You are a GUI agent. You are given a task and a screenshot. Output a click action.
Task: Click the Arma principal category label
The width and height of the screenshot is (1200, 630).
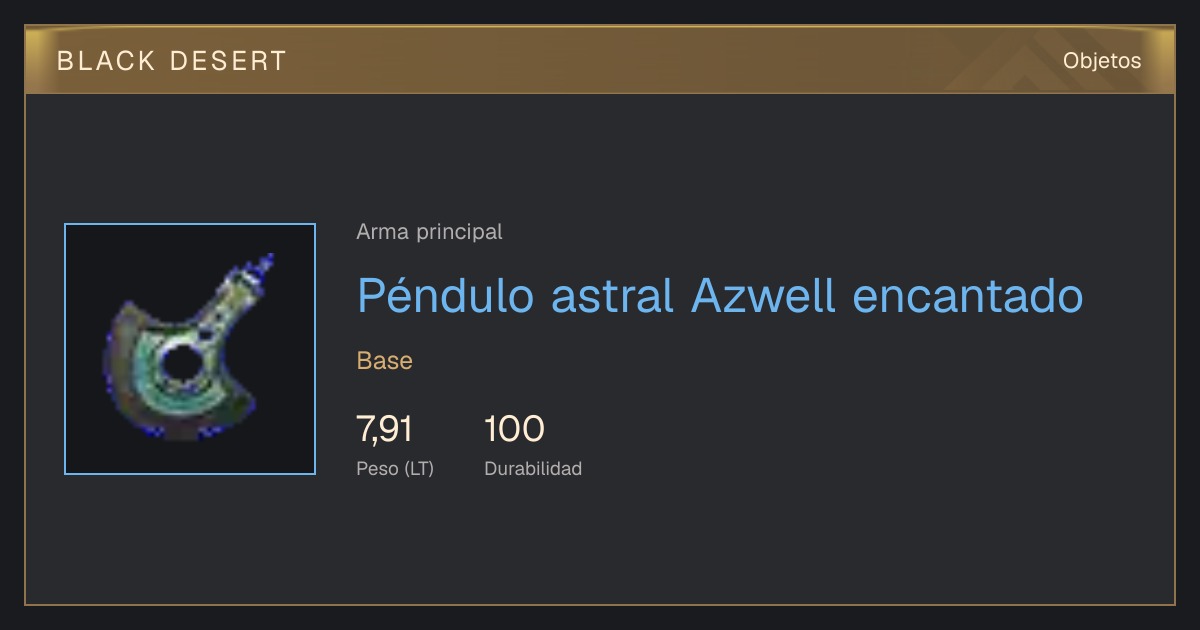pos(429,232)
